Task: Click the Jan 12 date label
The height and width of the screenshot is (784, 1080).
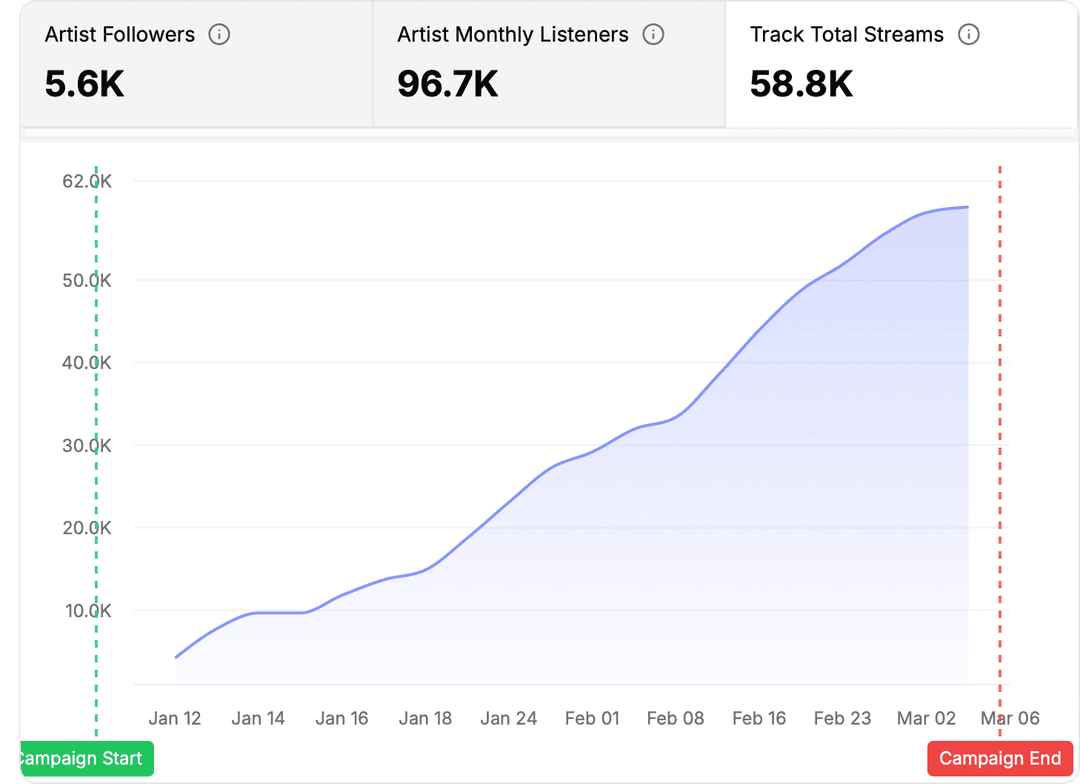Action: pos(175,718)
